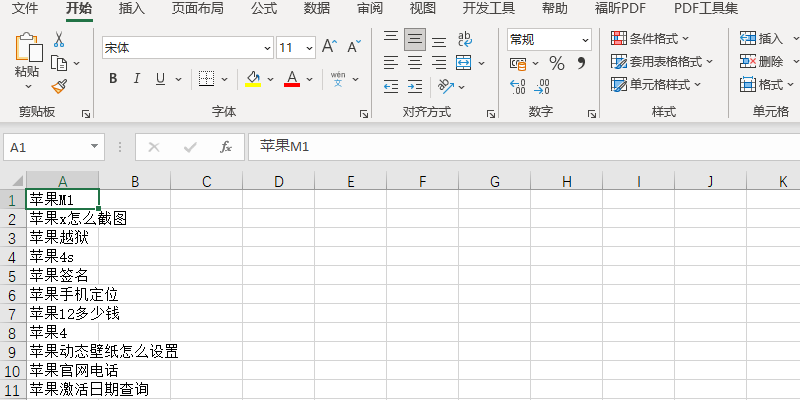800x400 pixels.
Task: Increase decimal places icon
Action: point(518,87)
